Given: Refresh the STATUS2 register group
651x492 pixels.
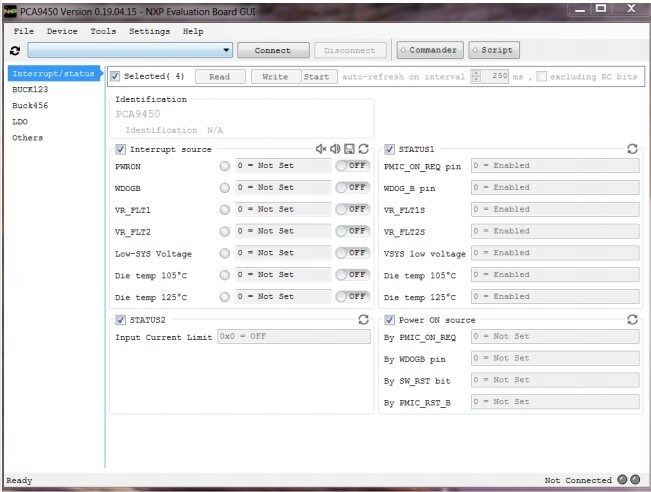Looking at the screenshot, I should (364, 319).
